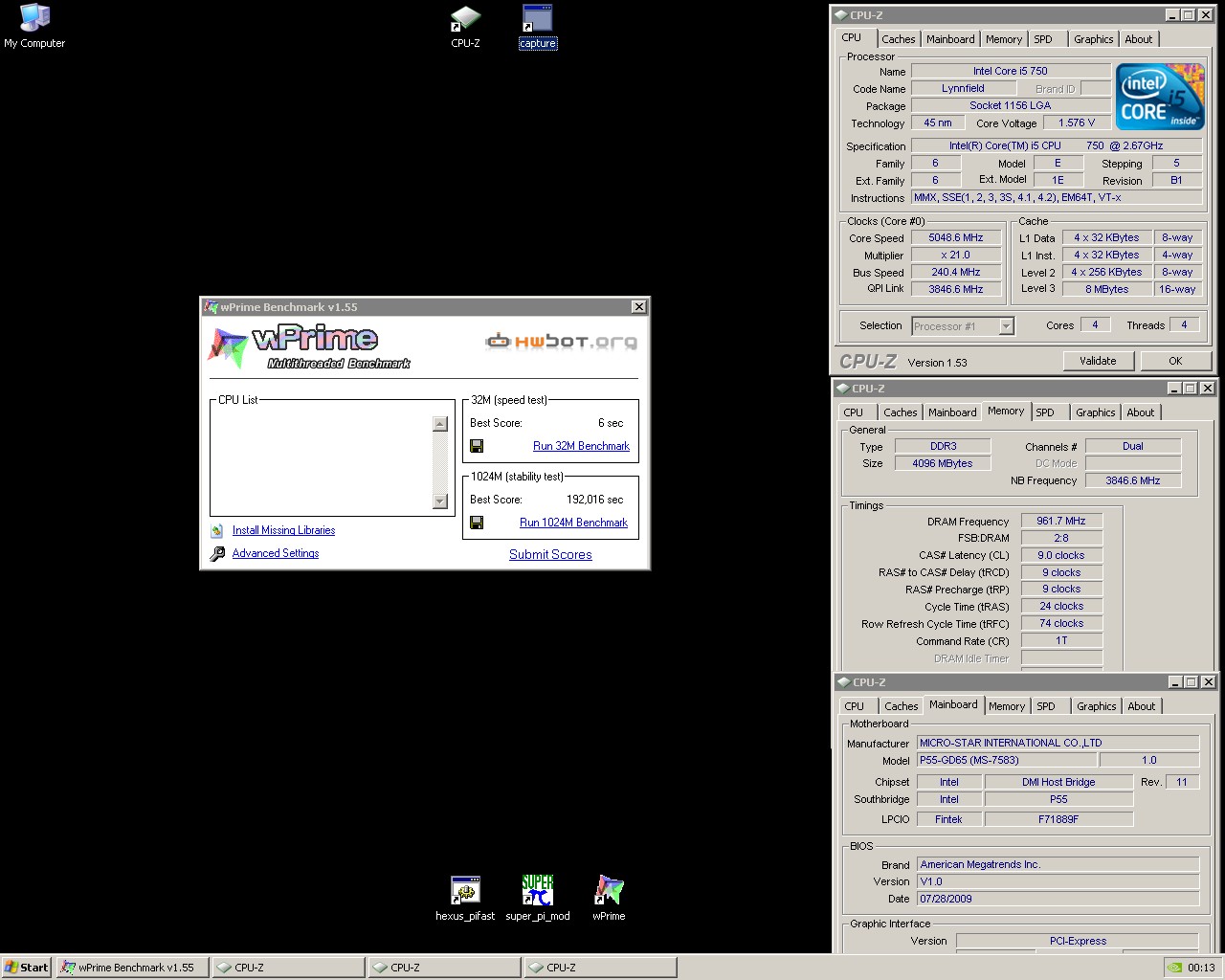
Task: Close the wPrime Benchmark window
Action: click(x=638, y=306)
